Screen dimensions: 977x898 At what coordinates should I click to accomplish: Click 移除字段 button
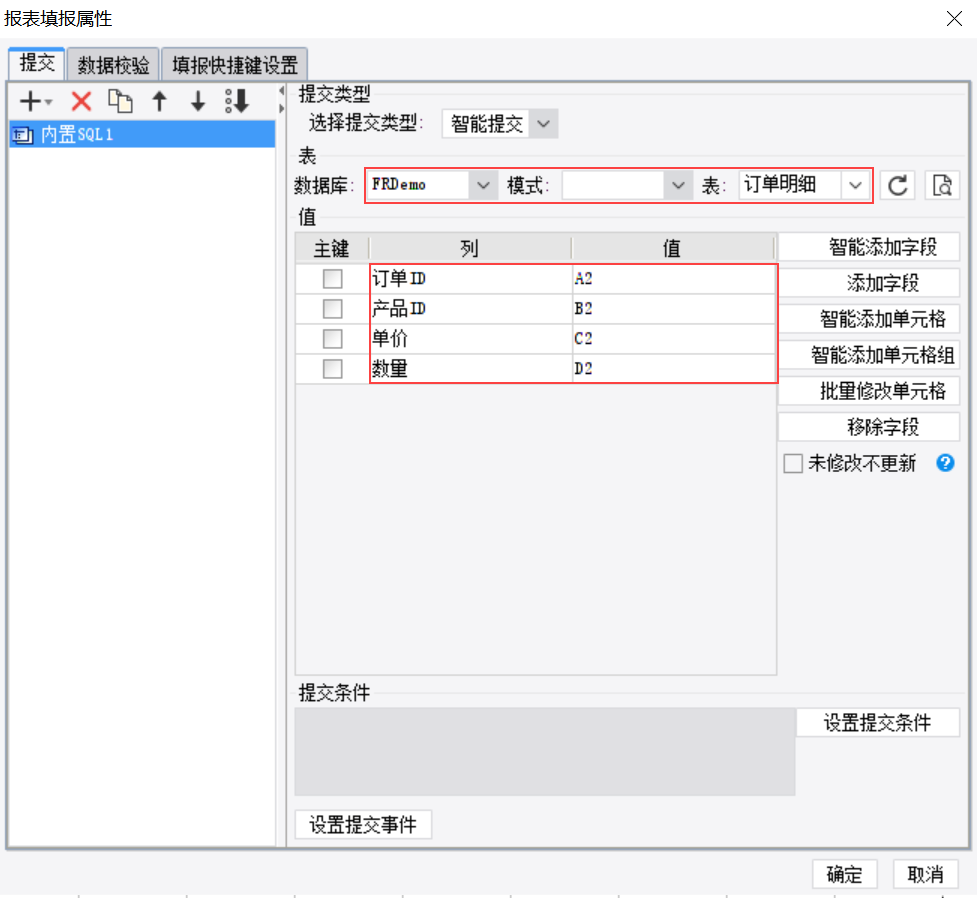869,427
